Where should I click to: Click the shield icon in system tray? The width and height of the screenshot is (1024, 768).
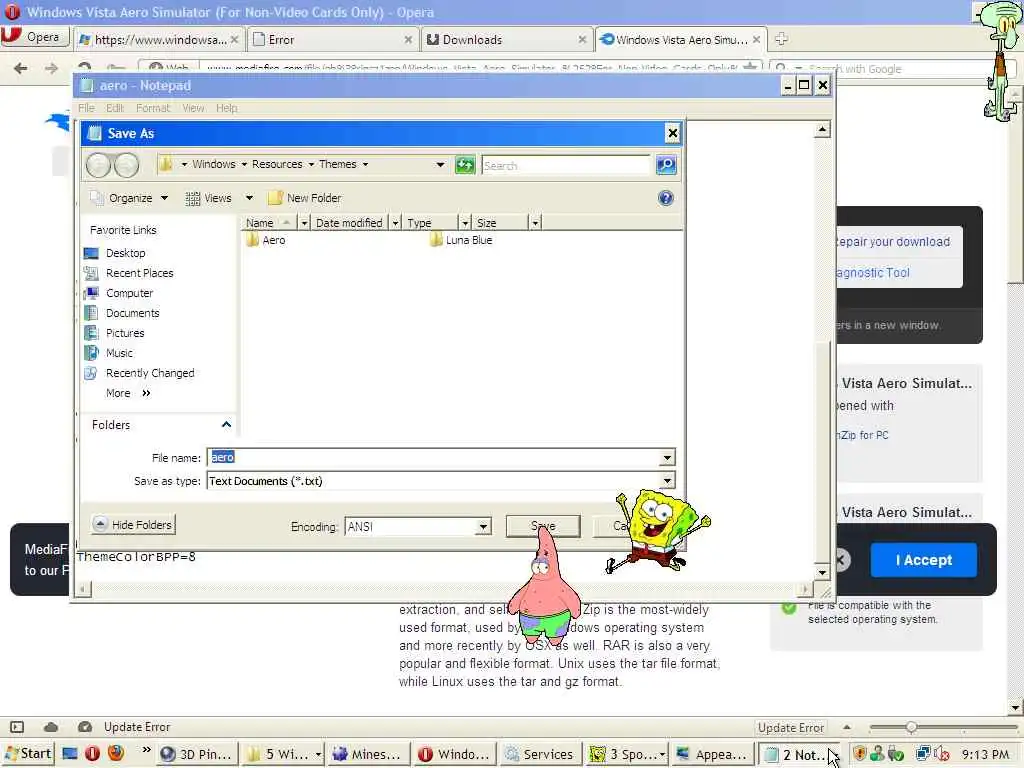pos(859,754)
